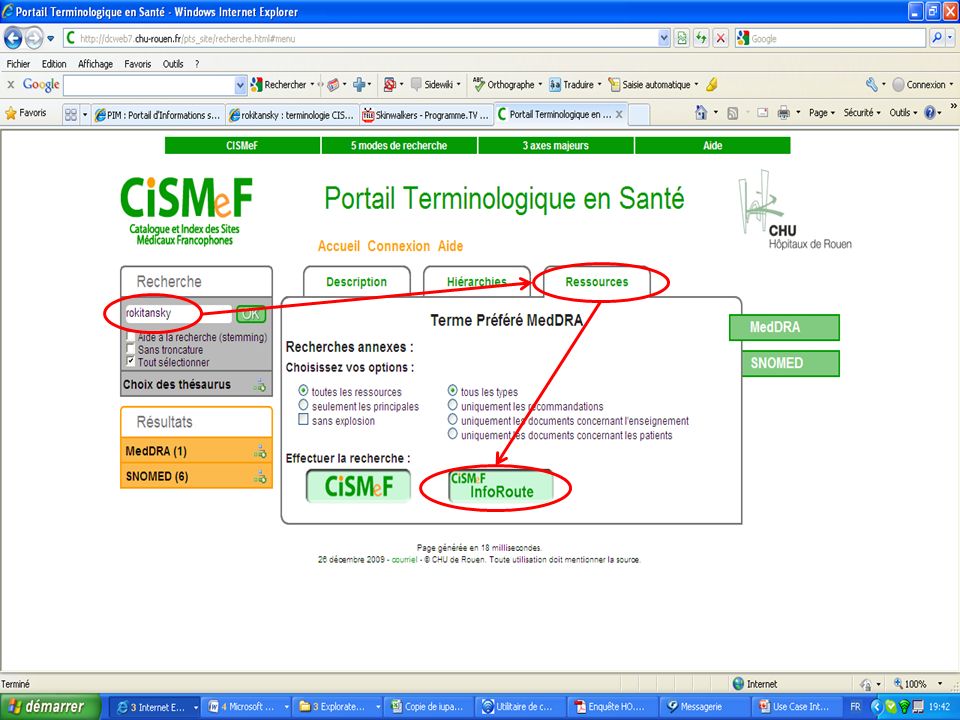Click the CHU Hôpitaux de Rouen logo
This screenshot has height=720, width=960.
[x=795, y=210]
